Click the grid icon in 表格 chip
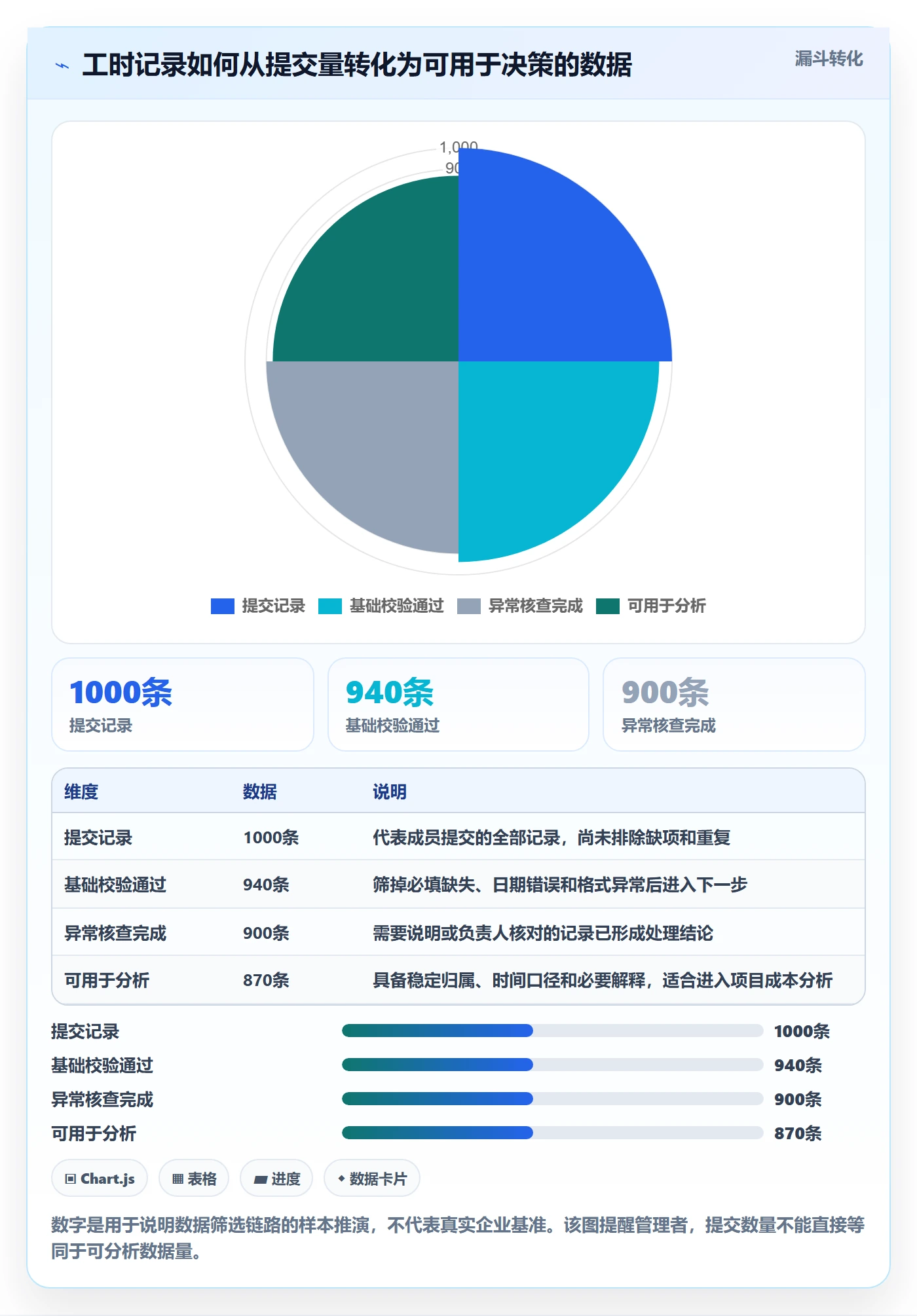Screen dimensions: 917x1316 (x=178, y=1179)
